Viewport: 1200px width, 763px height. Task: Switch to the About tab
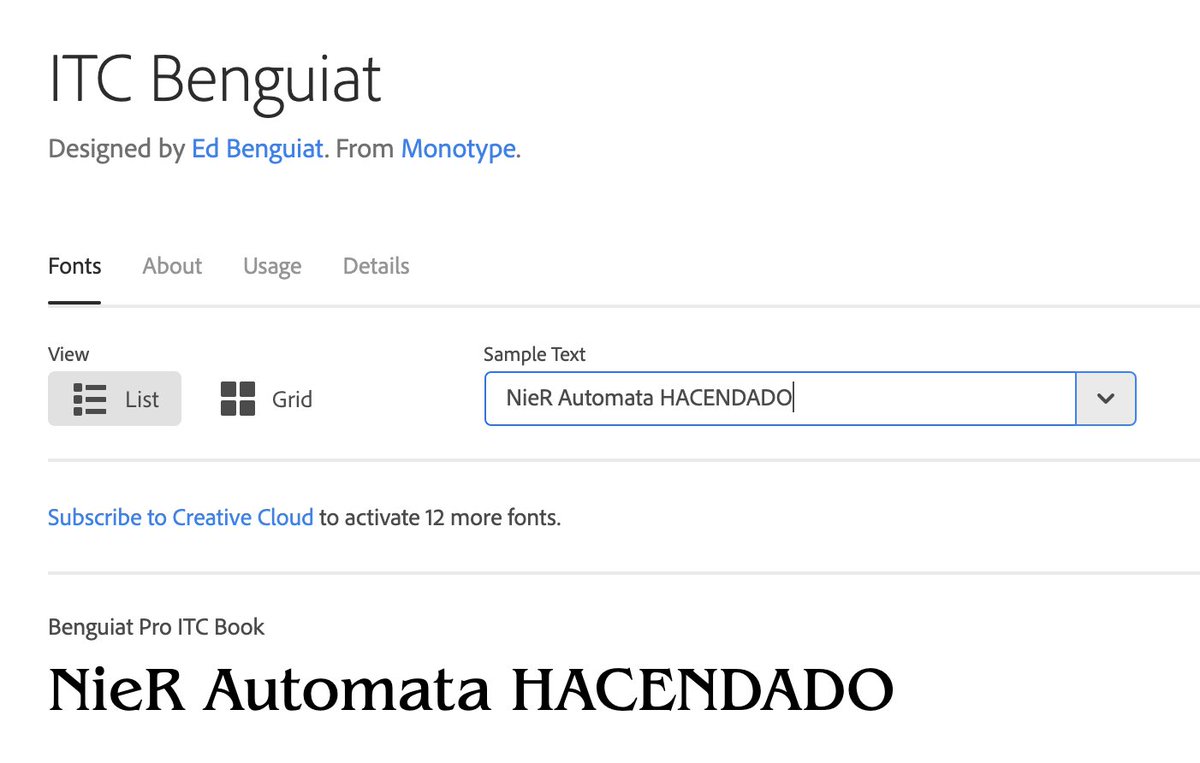coord(172,266)
